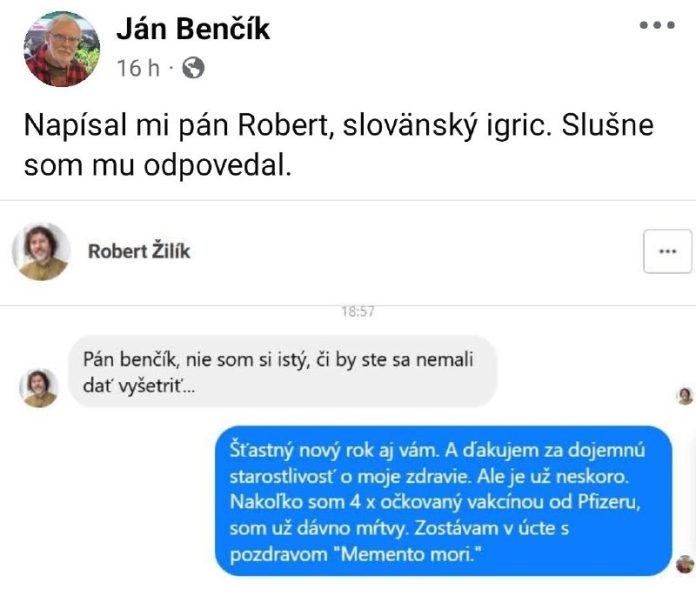This screenshot has height=589, width=696.
Task: Open the three-dot post options menu
Action: click(657, 25)
